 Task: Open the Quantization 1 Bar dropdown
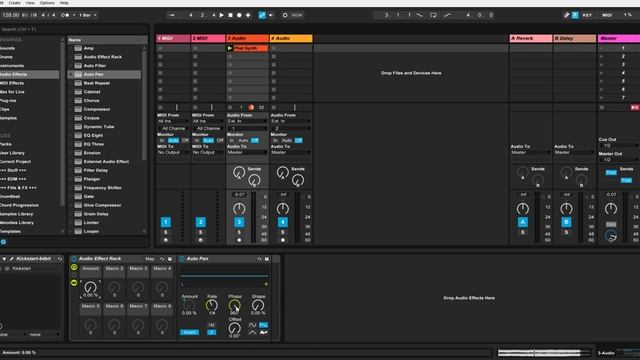click(x=88, y=15)
